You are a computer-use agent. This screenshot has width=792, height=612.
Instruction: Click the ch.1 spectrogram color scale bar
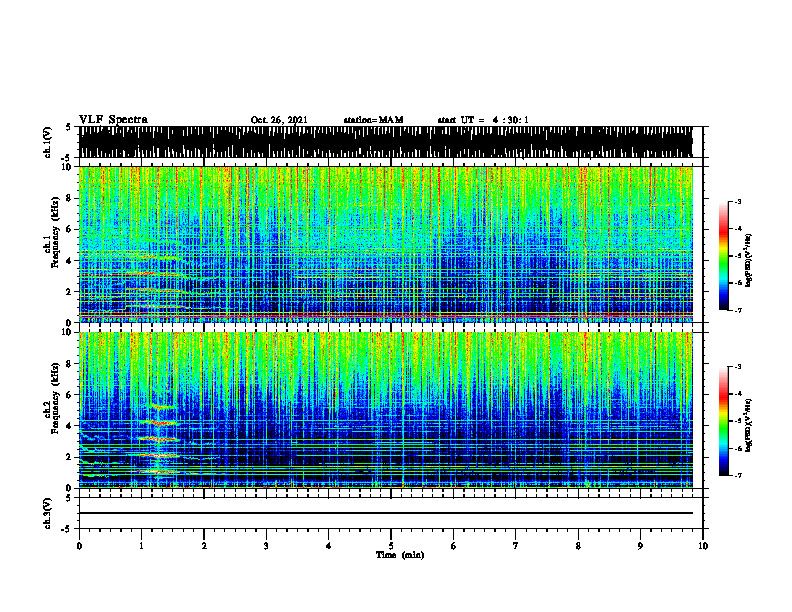tap(723, 256)
